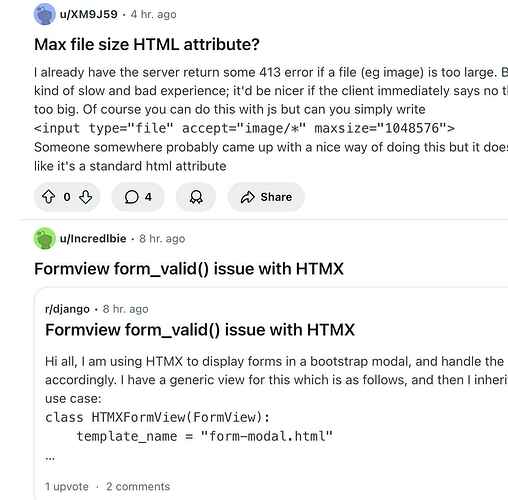Viewport: 508px width, 500px height.
Task: Give an award with the ribbon icon
Action: click(196, 197)
